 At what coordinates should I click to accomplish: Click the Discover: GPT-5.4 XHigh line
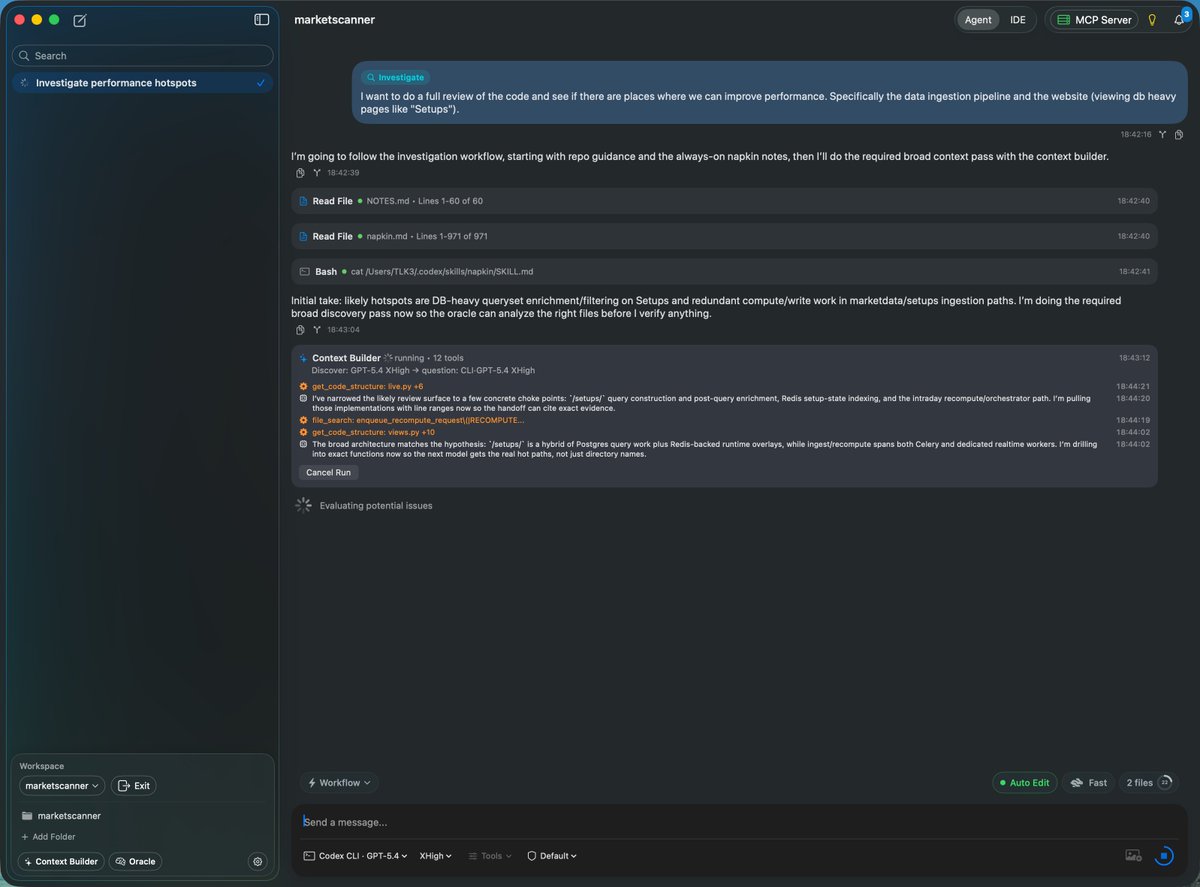pyautogui.click(x=423, y=370)
